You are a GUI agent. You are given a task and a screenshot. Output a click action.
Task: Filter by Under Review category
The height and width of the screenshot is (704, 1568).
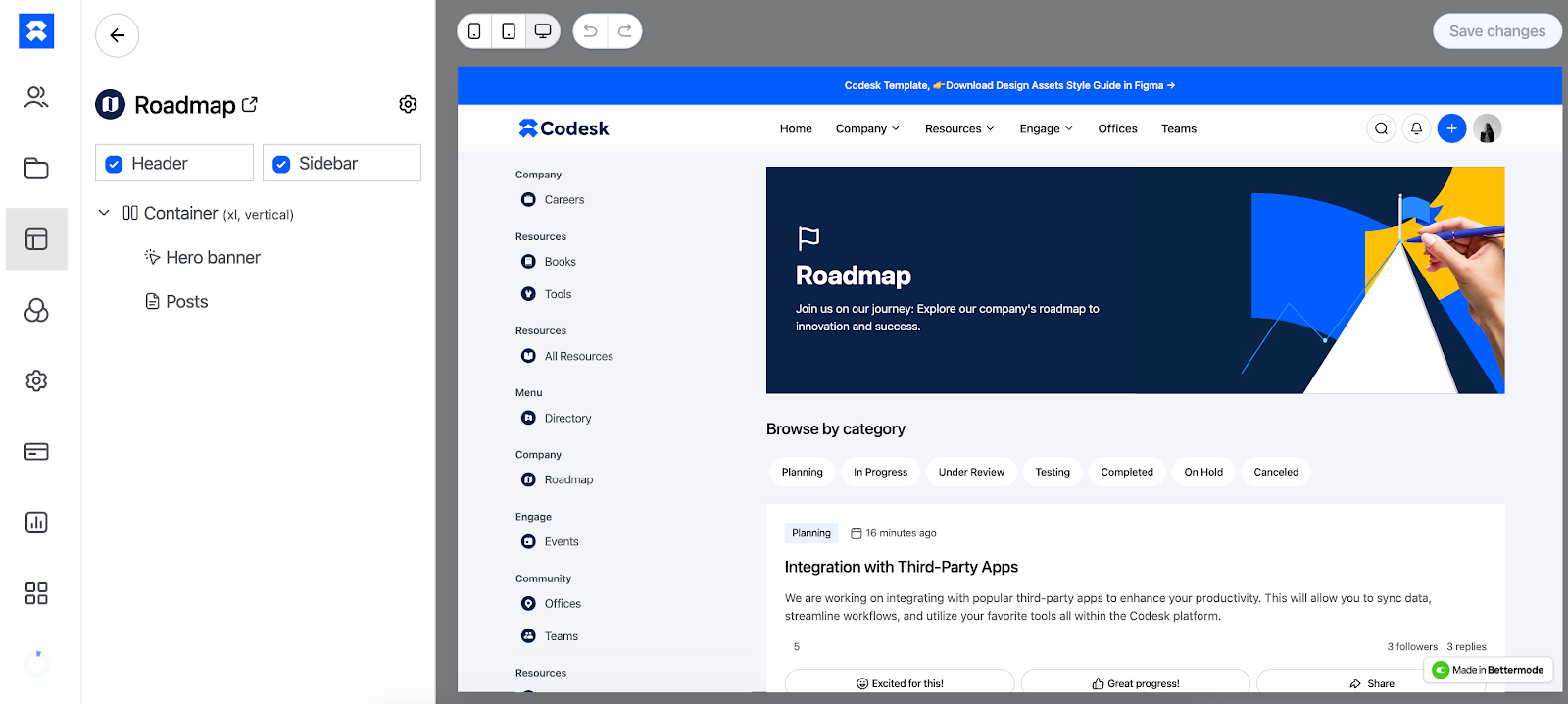971,472
